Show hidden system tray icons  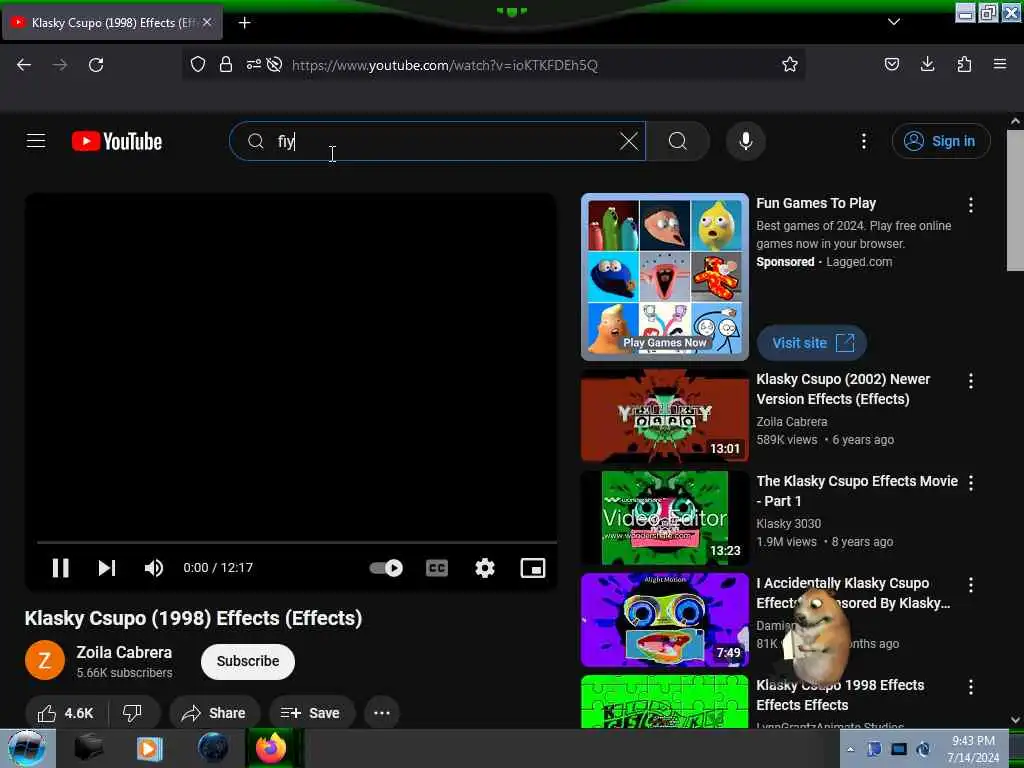[850, 749]
